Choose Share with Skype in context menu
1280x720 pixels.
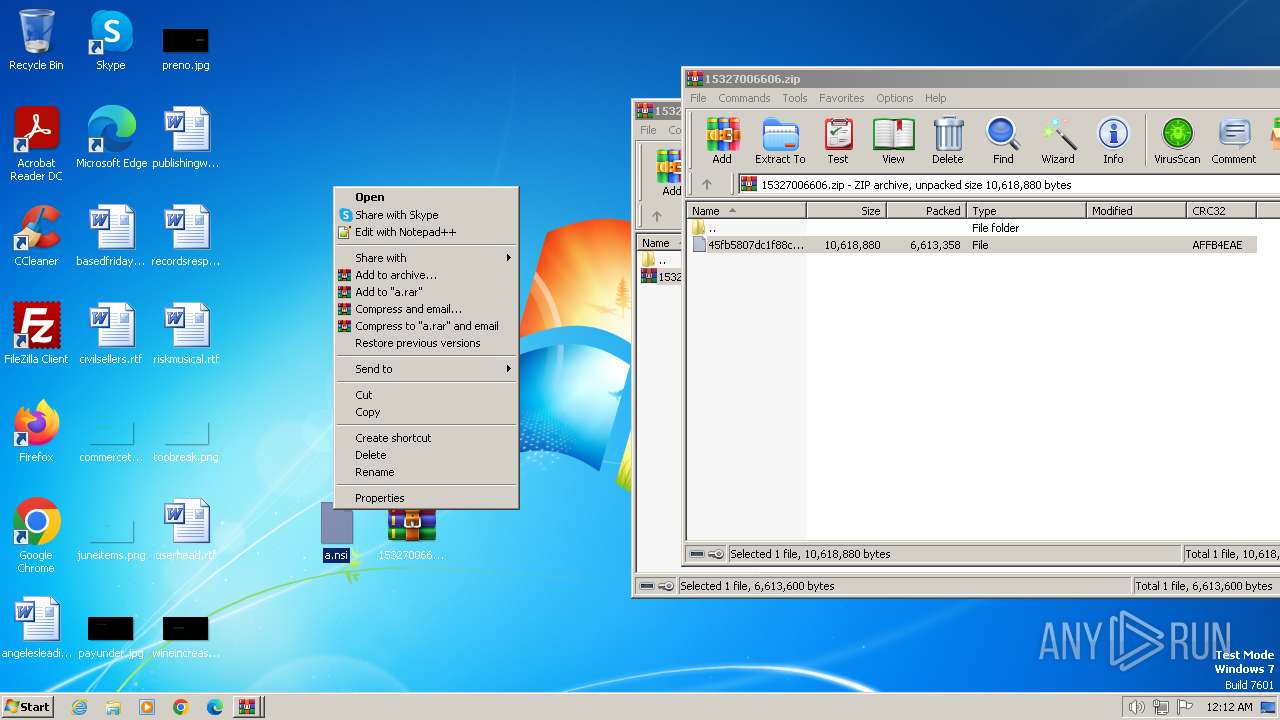[427, 215]
